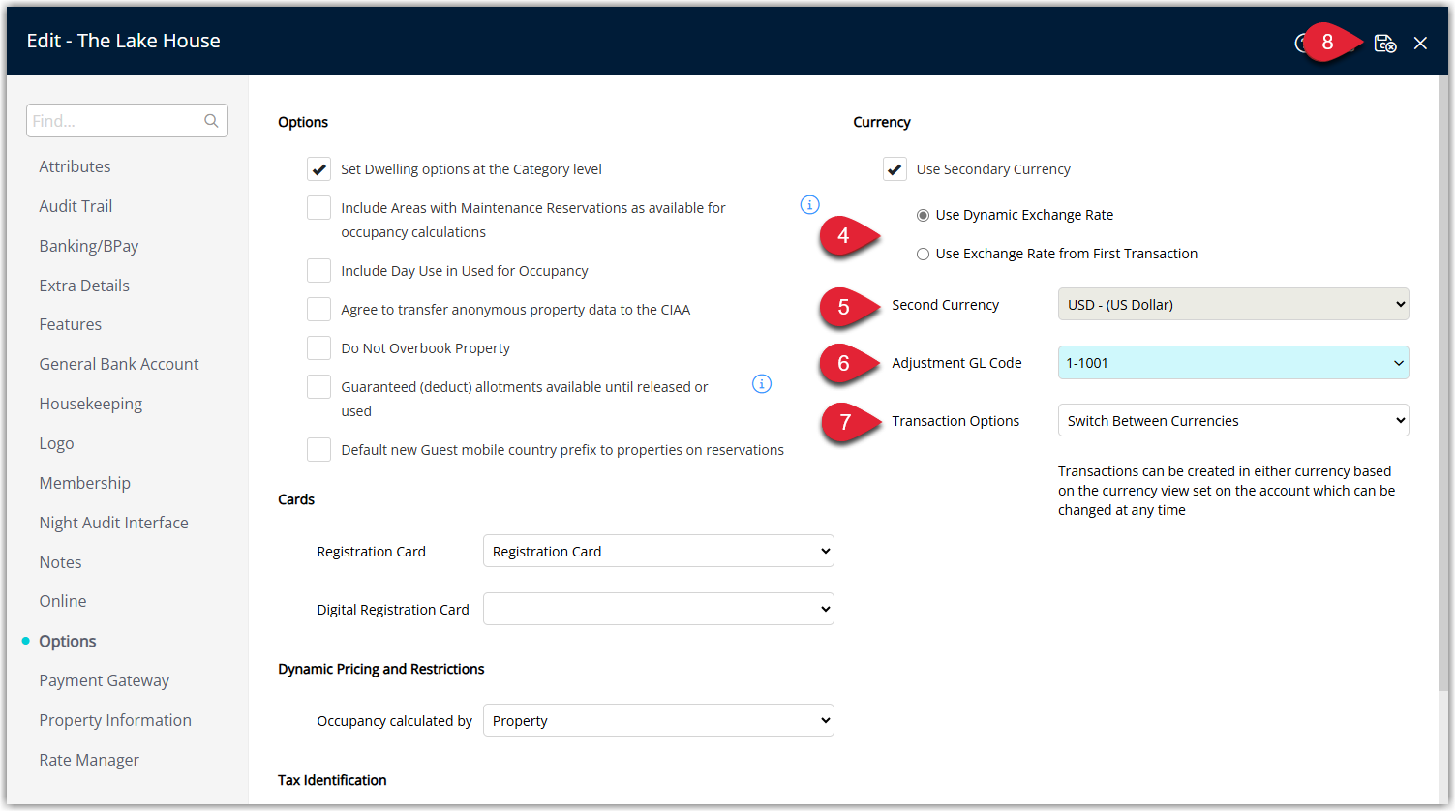Select the active Options sidebar item
Screen dimensions: 1456x812
click(x=68, y=641)
